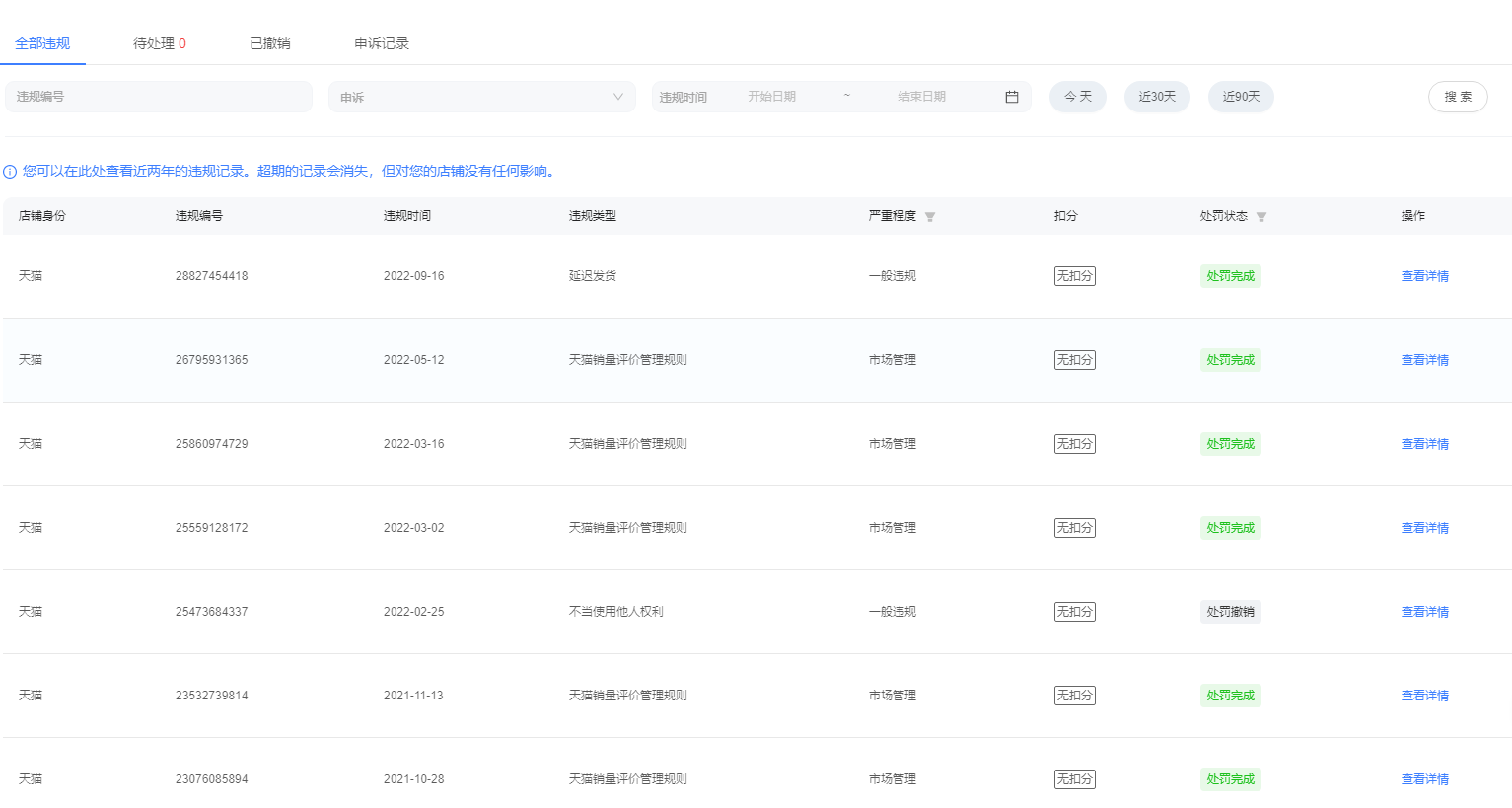Image resolution: width=1512 pixels, height=808 pixels.
Task: Click 天猫 in the 2021-10-28 row
Action: tap(31, 779)
